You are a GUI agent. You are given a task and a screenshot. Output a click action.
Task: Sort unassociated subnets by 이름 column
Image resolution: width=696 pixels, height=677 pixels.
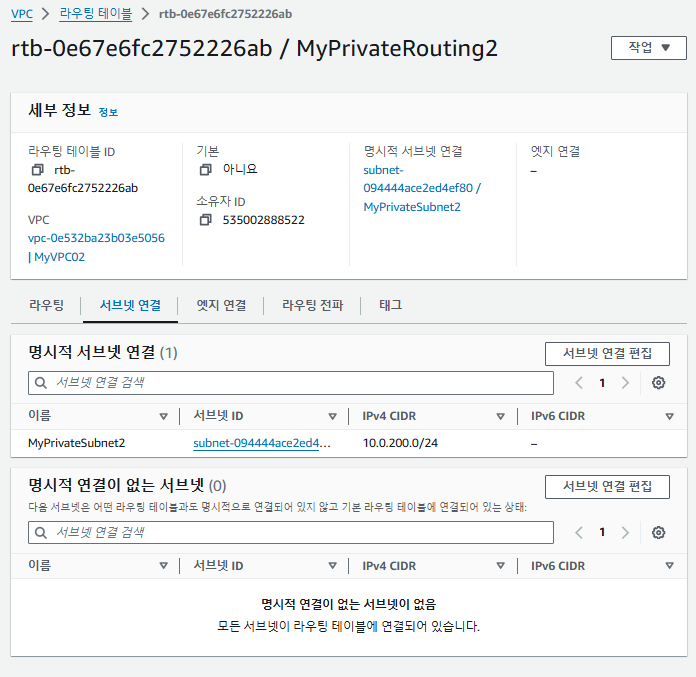[x=163, y=566]
